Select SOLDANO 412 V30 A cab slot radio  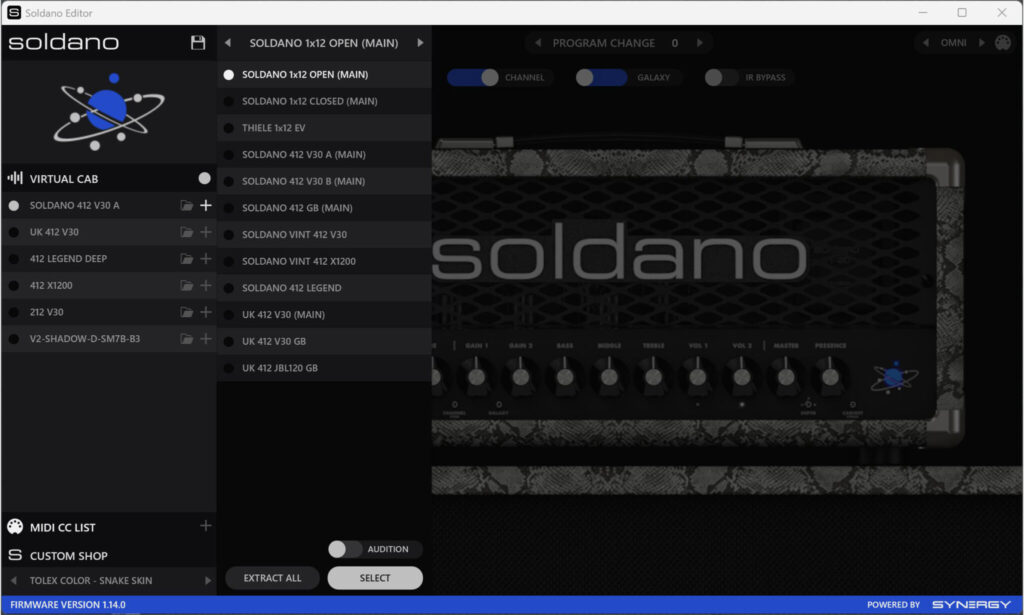[14, 206]
